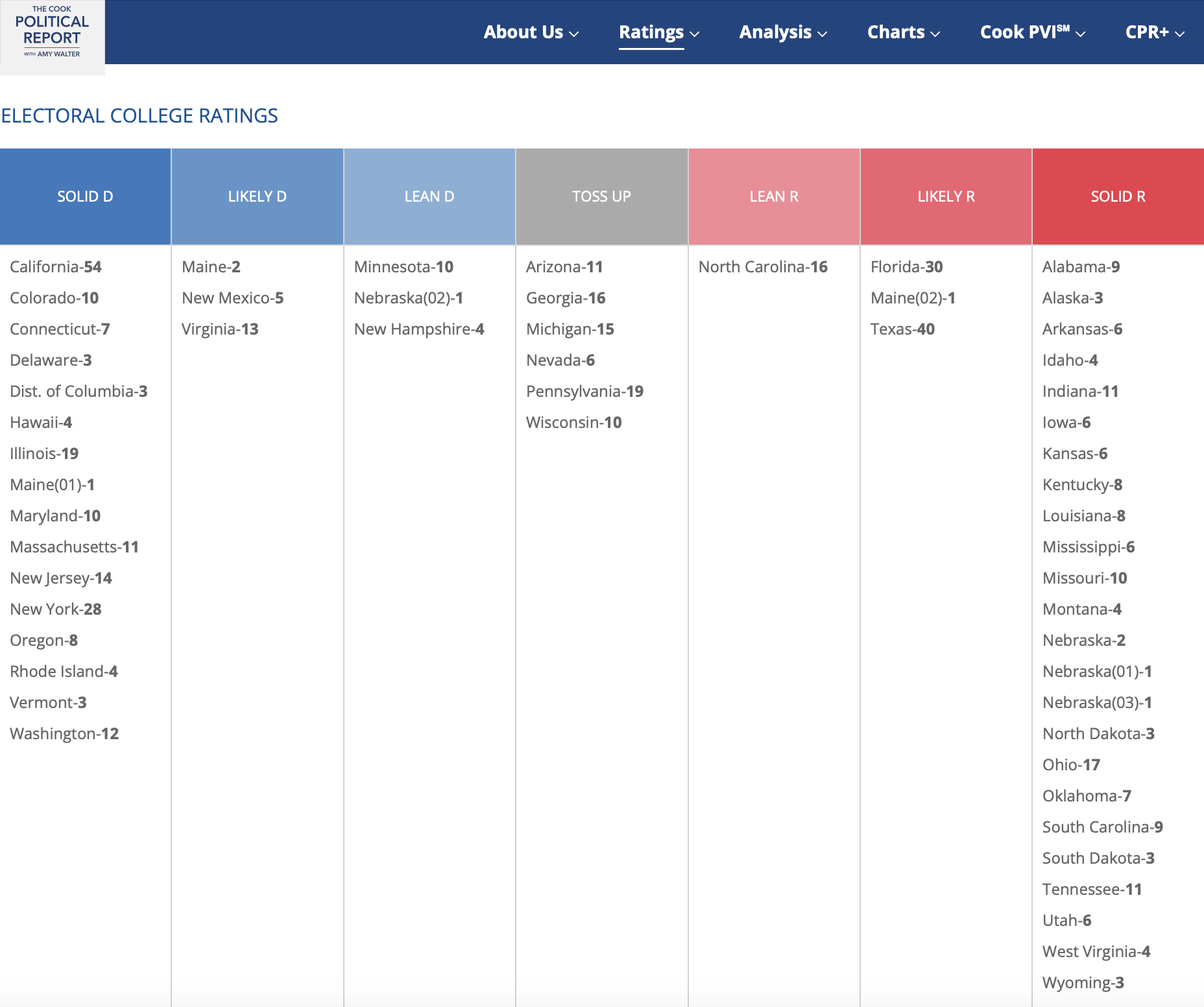The width and height of the screenshot is (1204, 1007).
Task: Click the Electoral College Ratings heading
Action: pyautogui.click(x=139, y=116)
